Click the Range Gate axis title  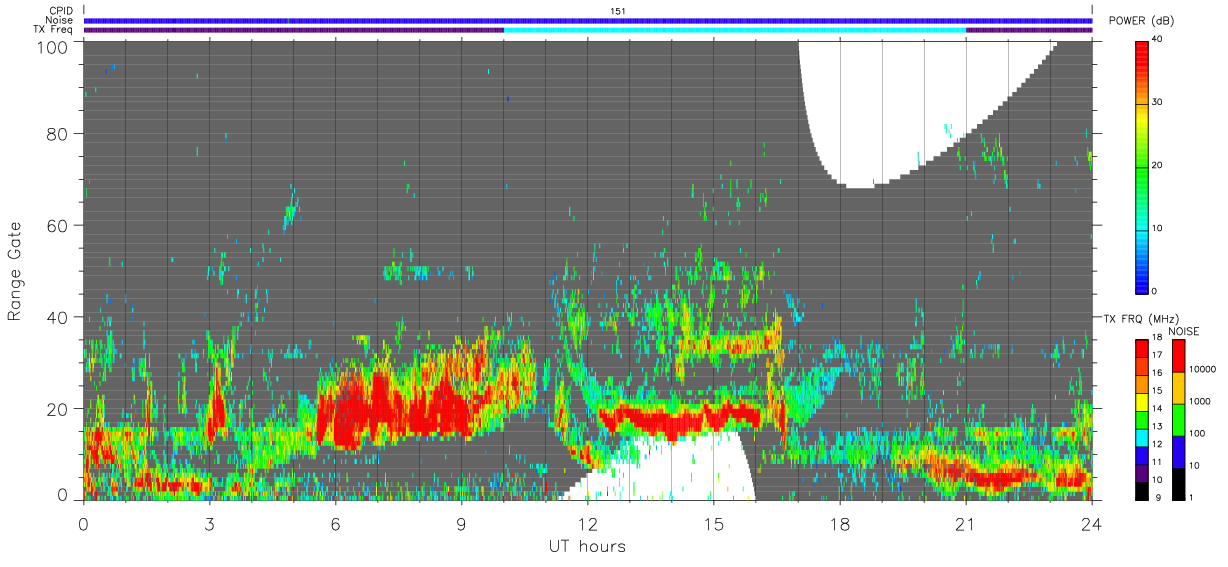click(14, 271)
